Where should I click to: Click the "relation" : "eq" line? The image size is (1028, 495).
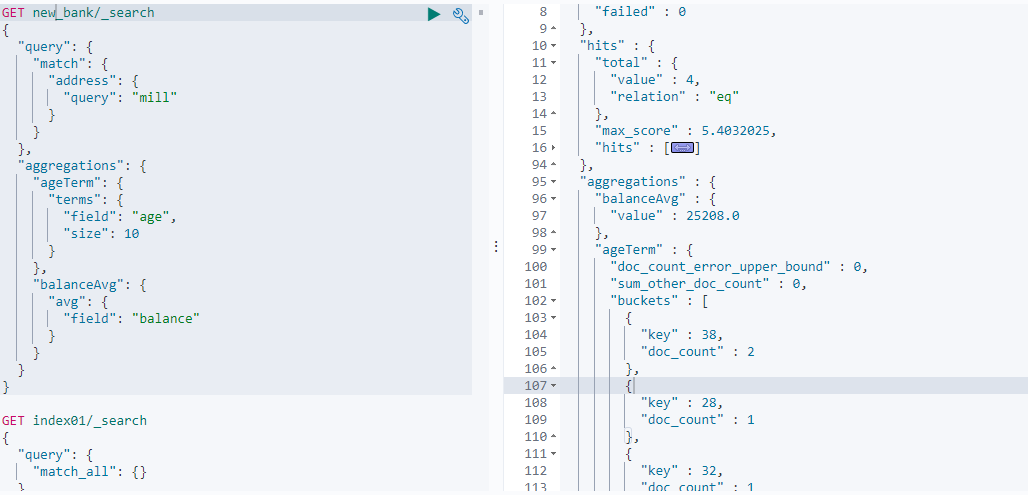pyautogui.click(x=674, y=97)
